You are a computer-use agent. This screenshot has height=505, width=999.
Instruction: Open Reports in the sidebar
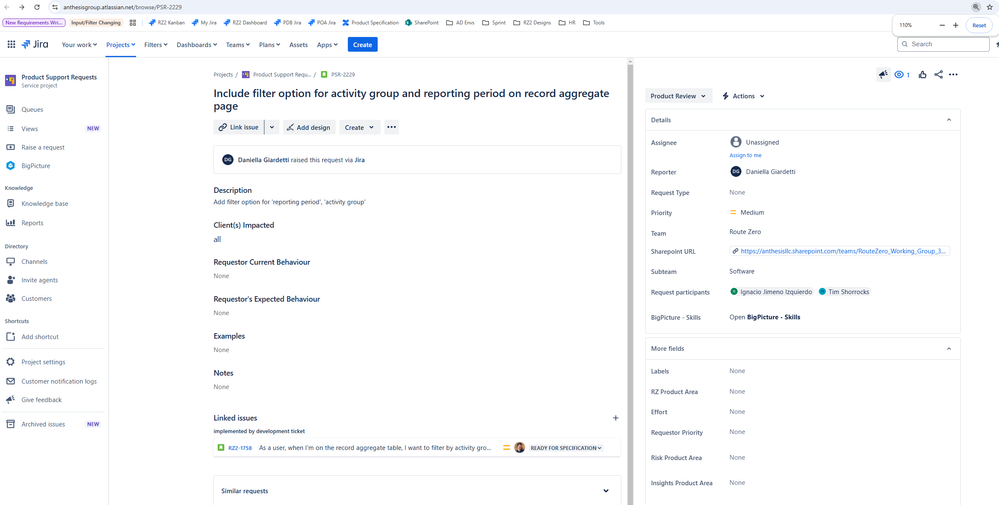tap(32, 223)
